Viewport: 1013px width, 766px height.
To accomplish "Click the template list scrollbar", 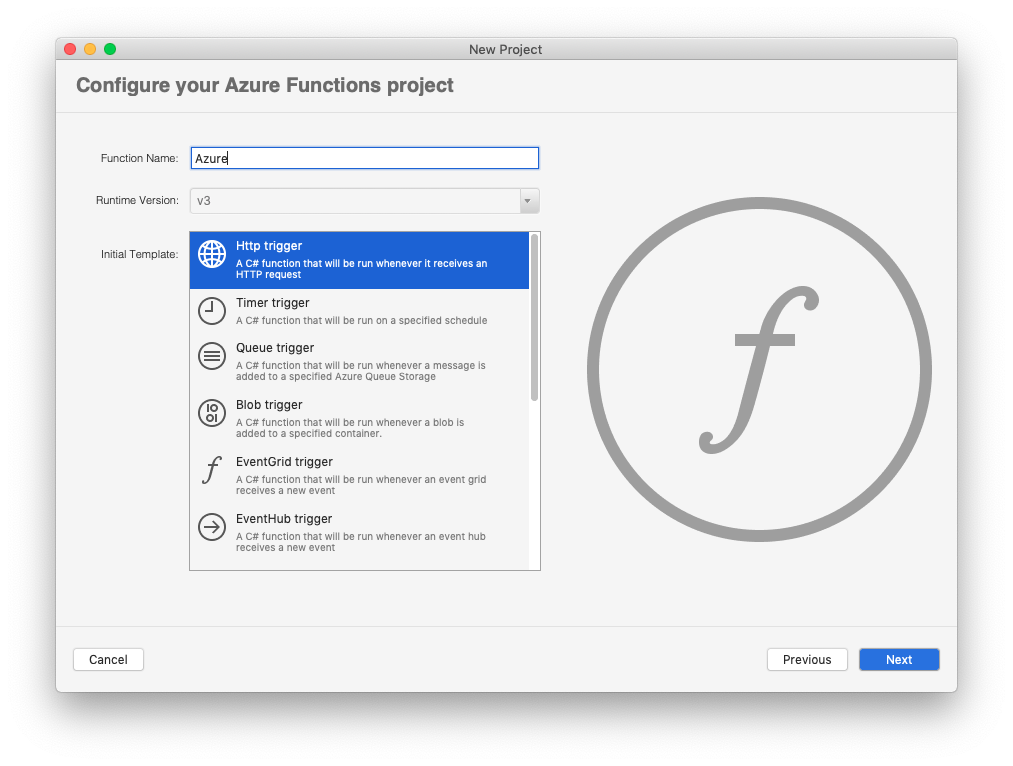I will coord(534,317).
